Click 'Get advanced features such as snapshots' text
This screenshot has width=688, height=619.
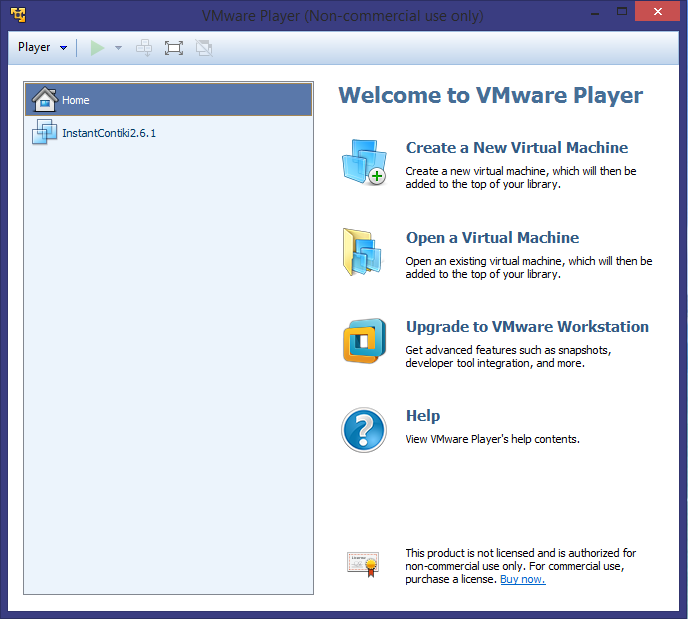pos(508,350)
